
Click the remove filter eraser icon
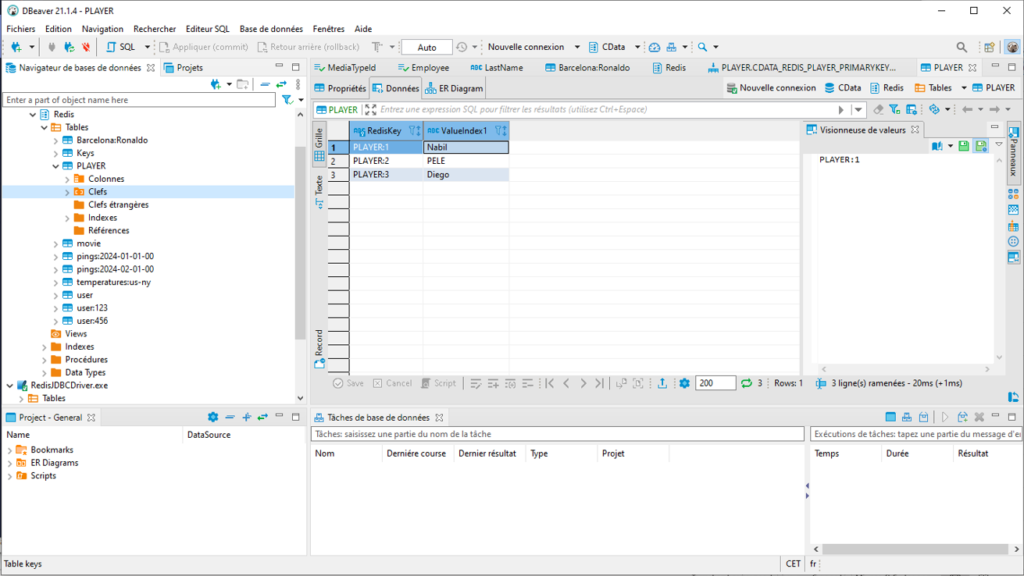pos(878,110)
